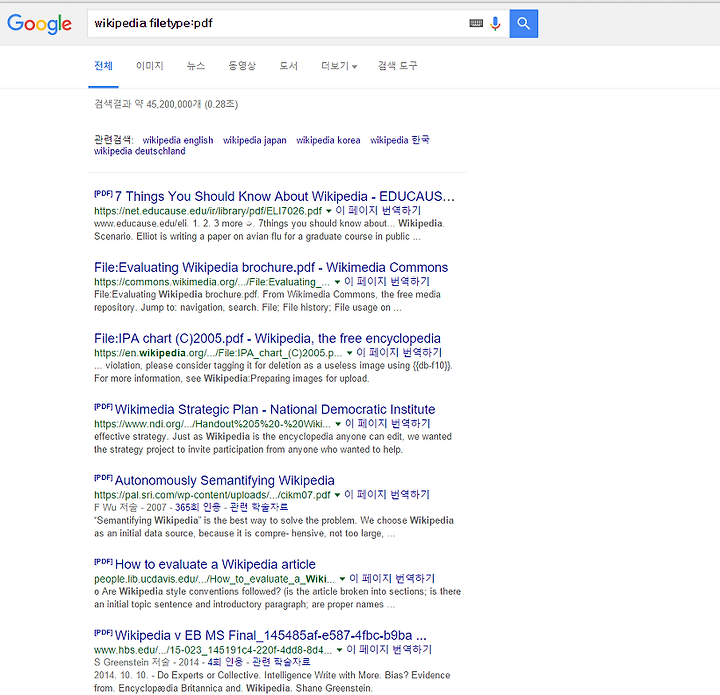
Task: Open Evaluating Wikipedia brochure.pdf result
Action: coord(271,267)
